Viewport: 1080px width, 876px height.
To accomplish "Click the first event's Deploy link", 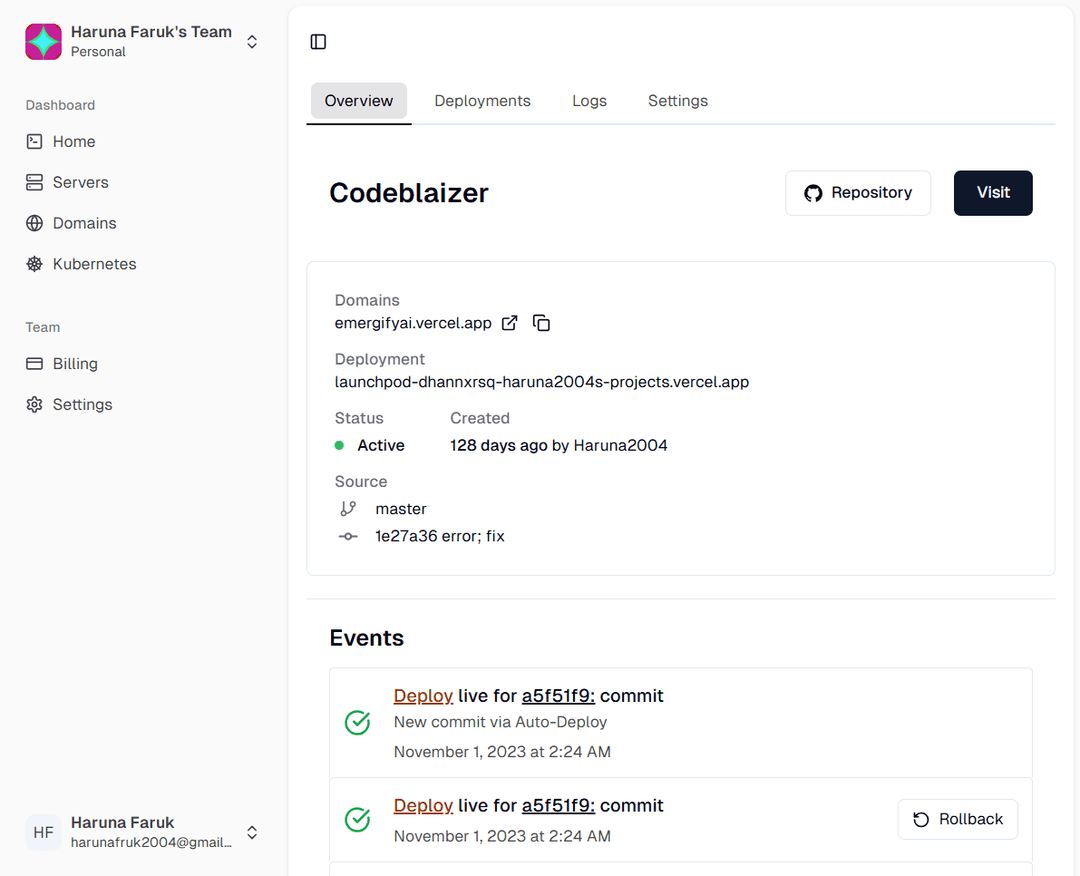I will (424, 696).
